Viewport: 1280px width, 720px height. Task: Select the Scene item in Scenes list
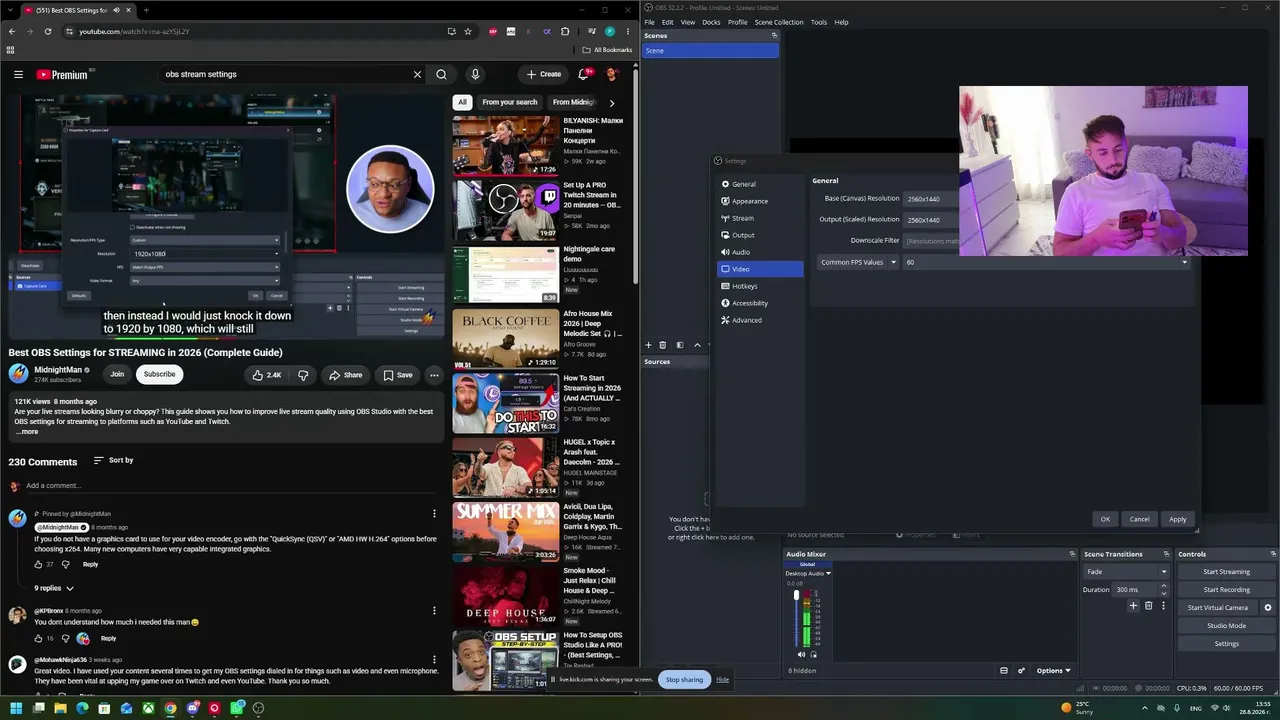(x=710, y=51)
